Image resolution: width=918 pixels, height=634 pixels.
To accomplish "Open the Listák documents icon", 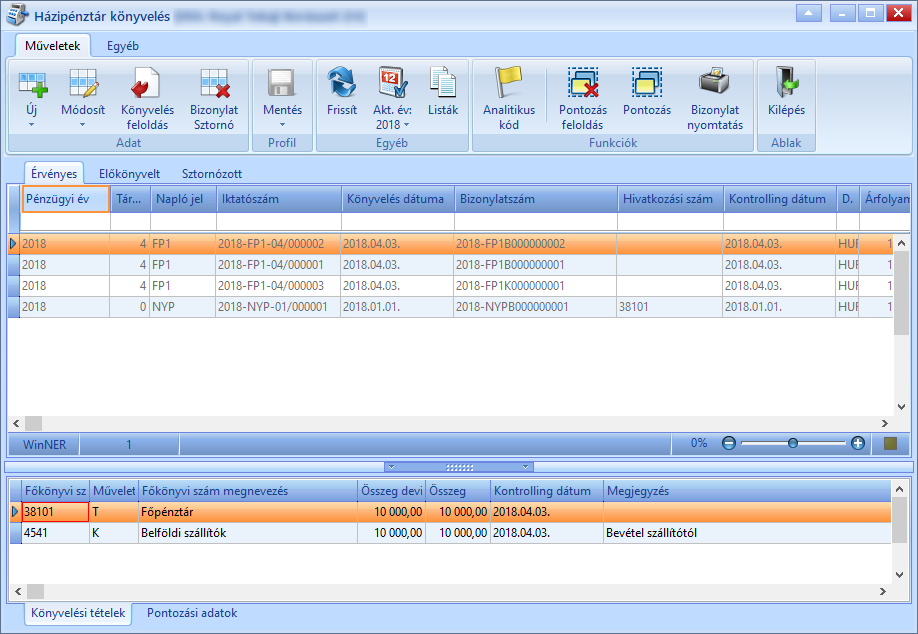I will 443,82.
